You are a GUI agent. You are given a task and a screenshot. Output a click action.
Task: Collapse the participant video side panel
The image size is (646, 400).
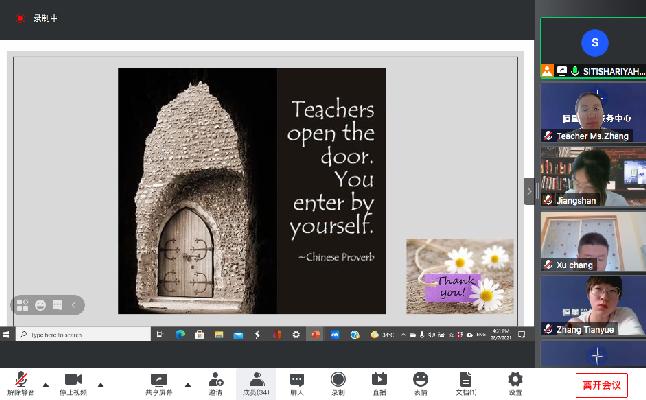pyautogui.click(x=530, y=190)
